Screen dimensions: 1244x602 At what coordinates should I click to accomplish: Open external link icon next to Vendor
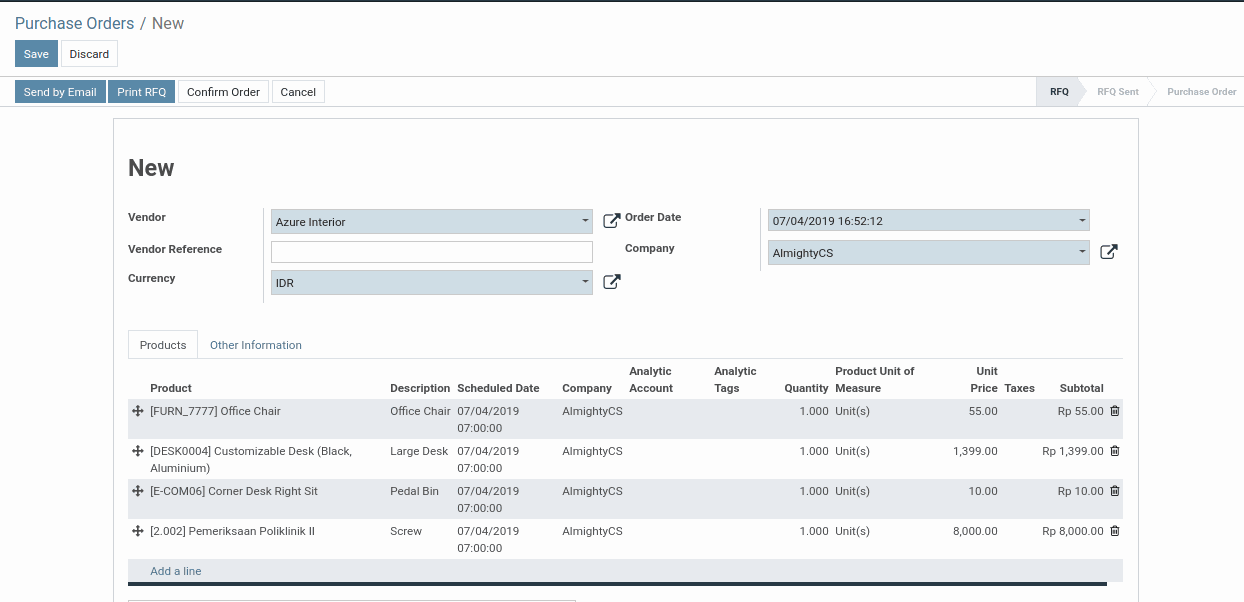(x=611, y=221)
